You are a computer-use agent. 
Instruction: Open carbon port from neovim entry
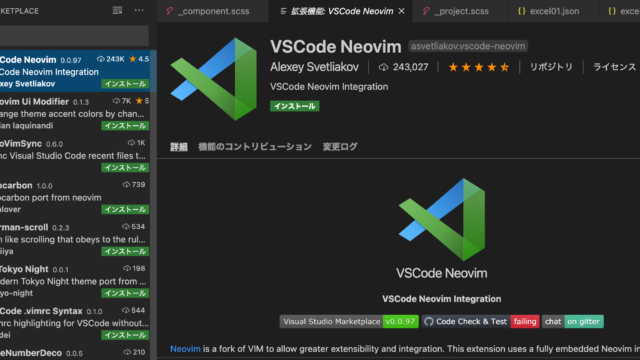click(75, 197)
